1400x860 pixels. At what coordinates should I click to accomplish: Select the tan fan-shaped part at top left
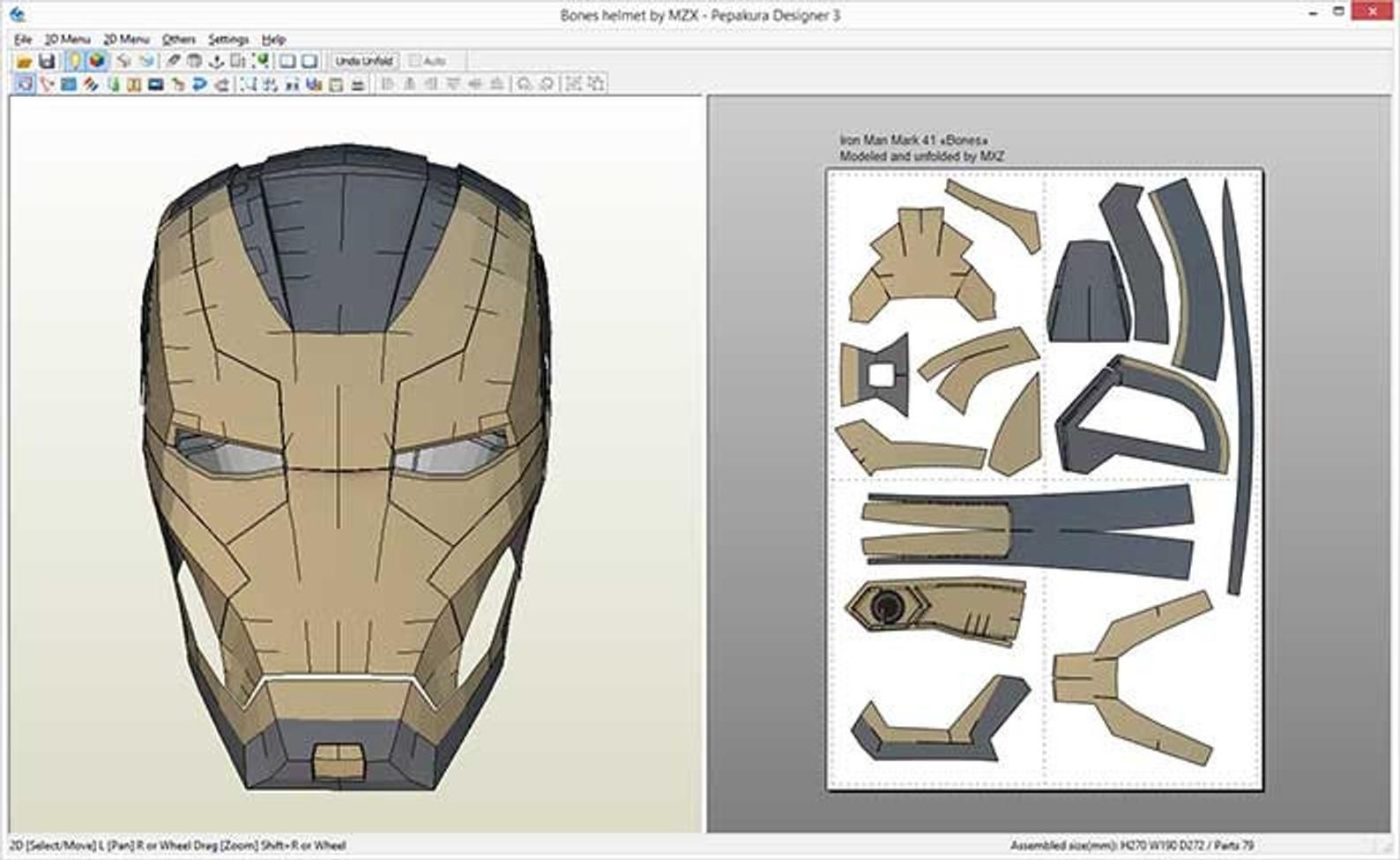tap(921, 265)
